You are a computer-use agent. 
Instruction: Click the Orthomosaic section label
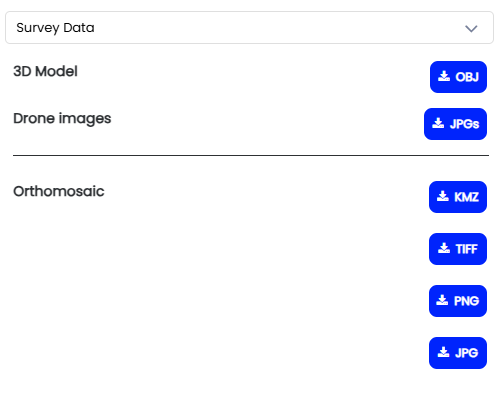[59, 191]
